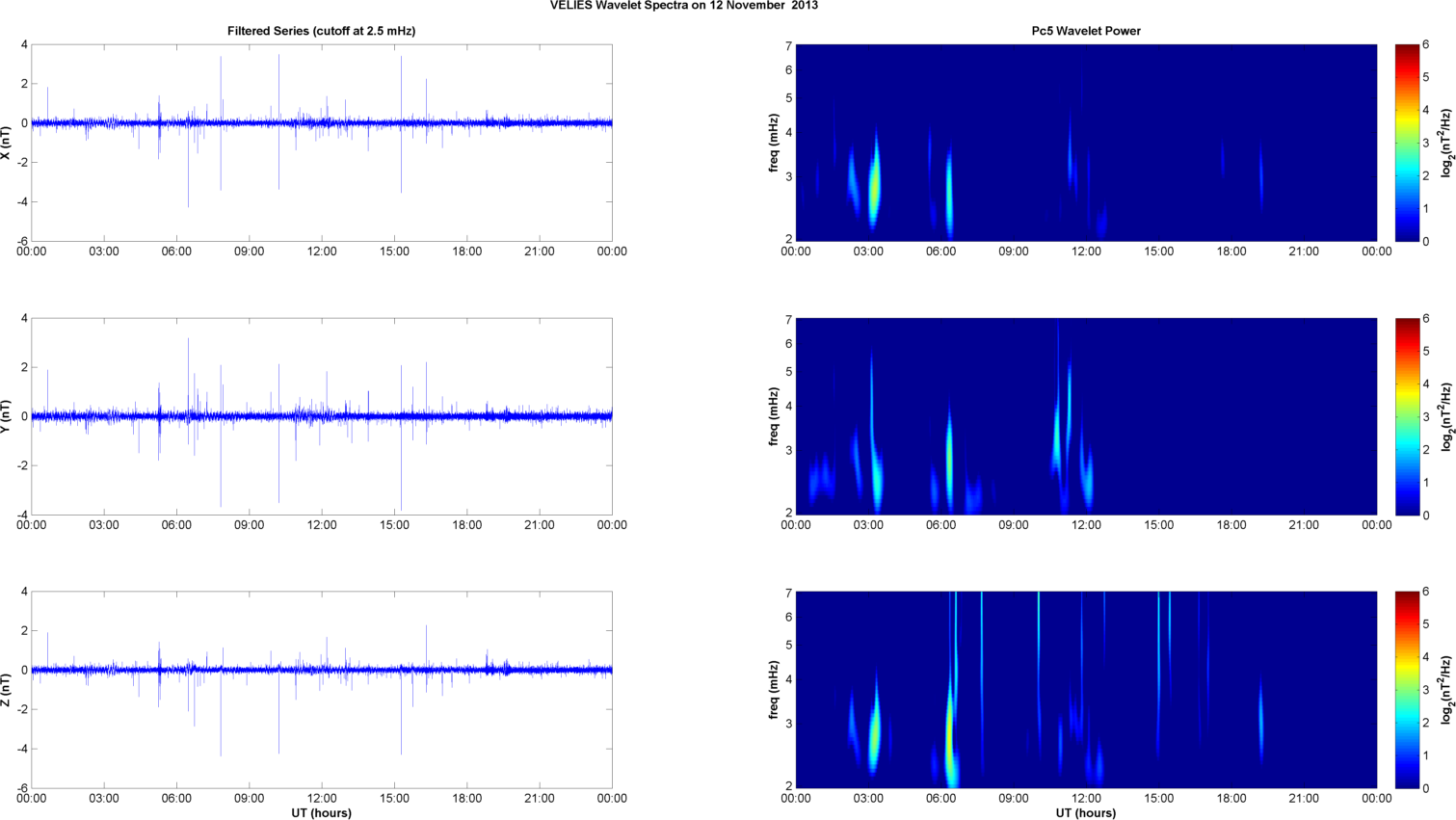The image size is (1456, 820).
Task: Click the '21:00' tick under the top wavelet plot
Action: 1304,251
